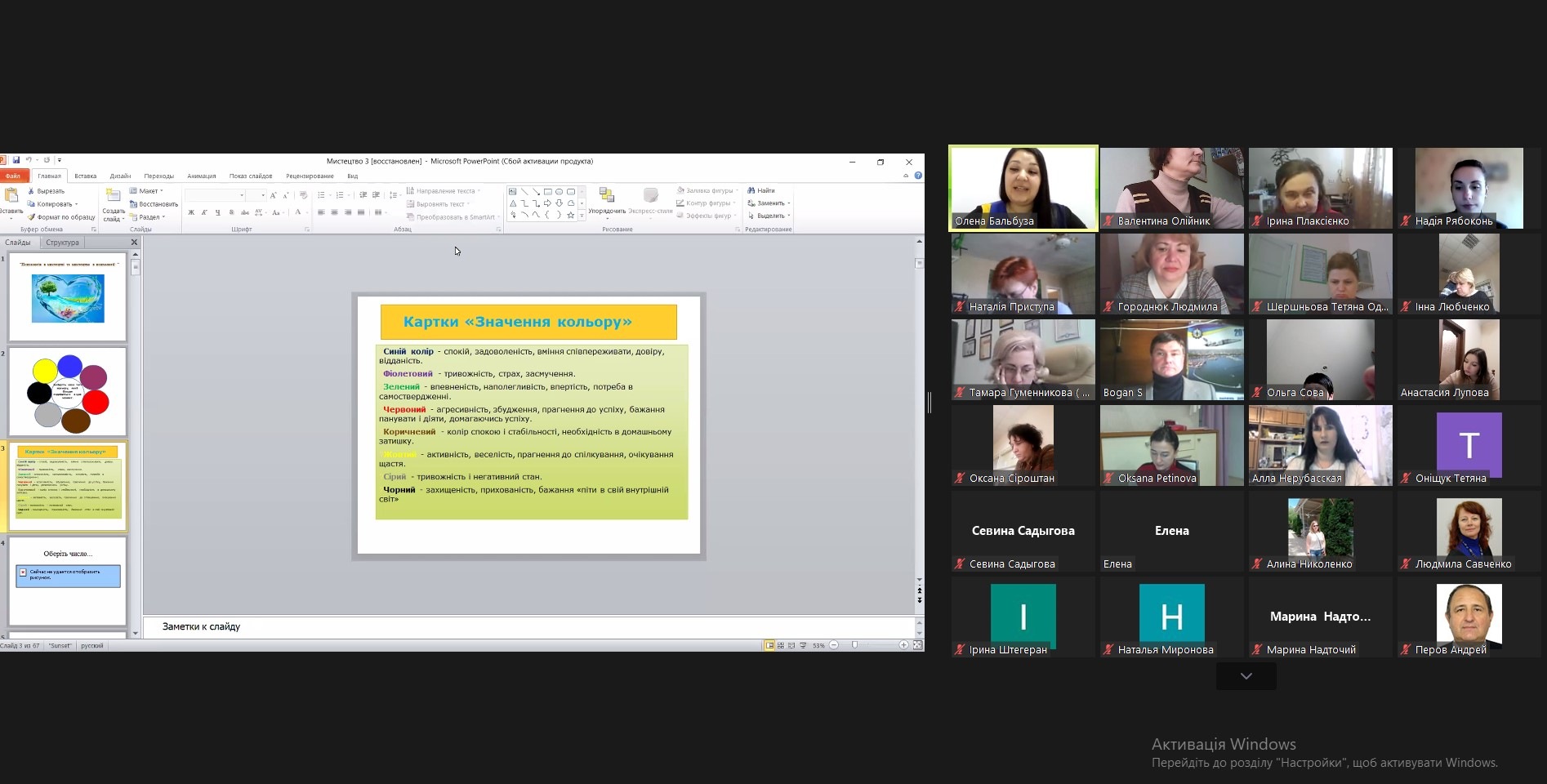Expand more Zoom participants with chevron
Screen dimensions: 1547x784
(1246, 676)
